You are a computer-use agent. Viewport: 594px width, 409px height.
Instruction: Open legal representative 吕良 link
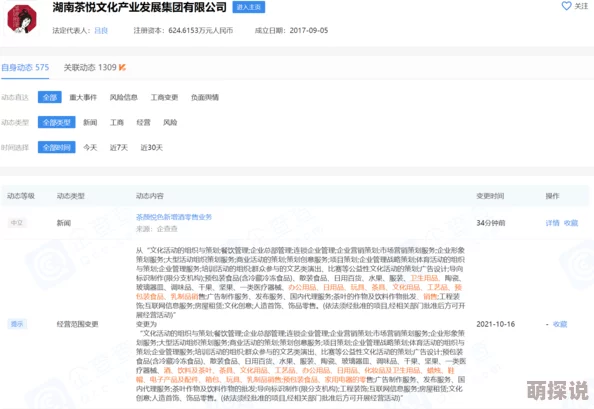pos(101,31)
